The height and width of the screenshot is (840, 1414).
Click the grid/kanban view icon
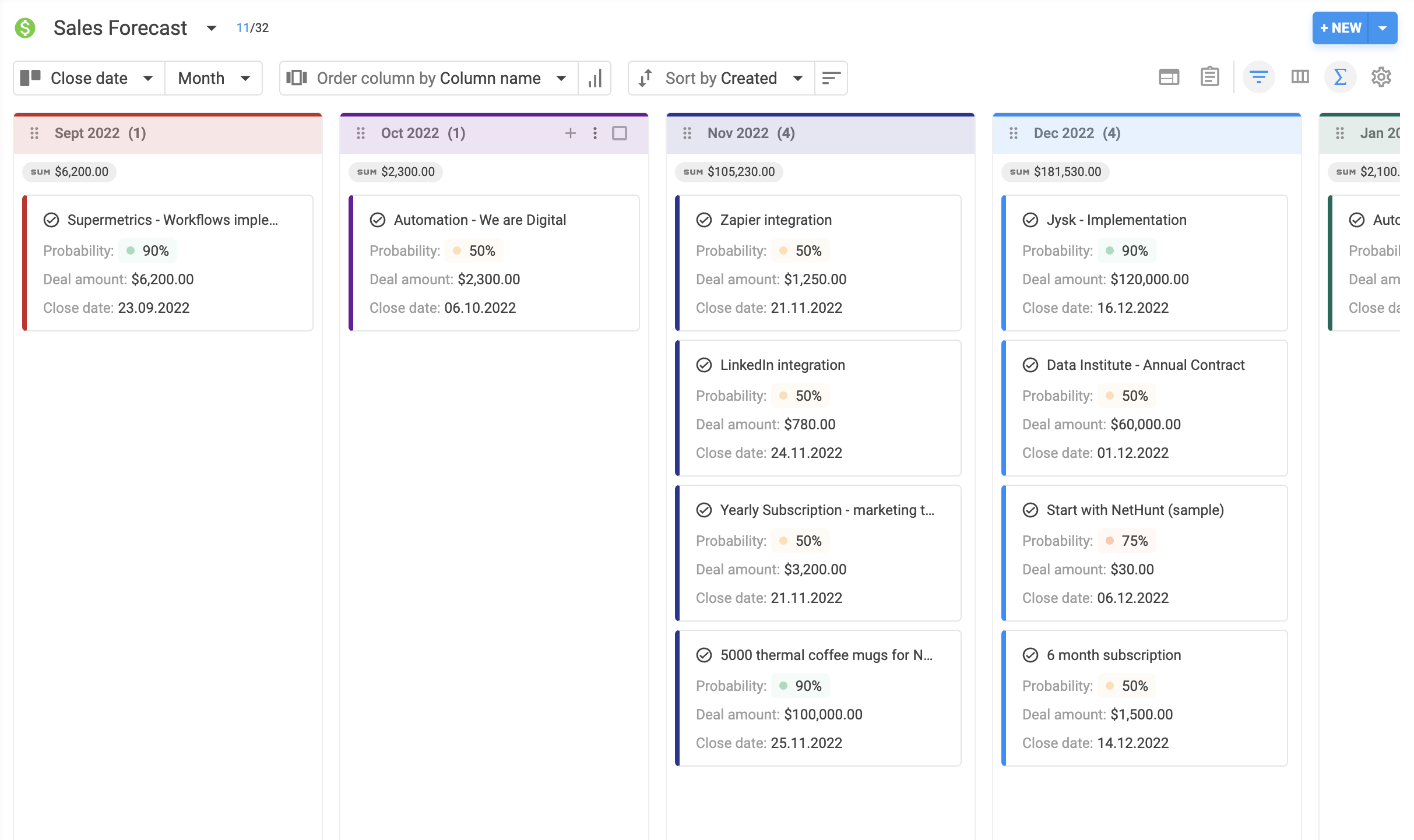[1299, 77]
